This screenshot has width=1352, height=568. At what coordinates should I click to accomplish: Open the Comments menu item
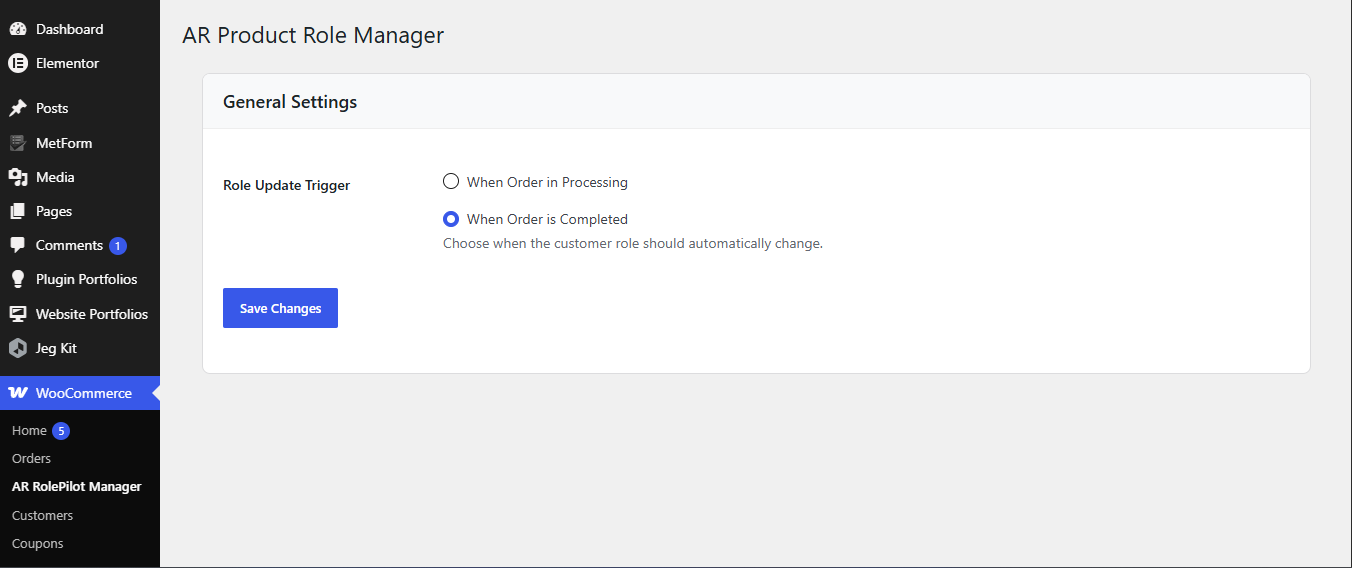coord(80,245)
